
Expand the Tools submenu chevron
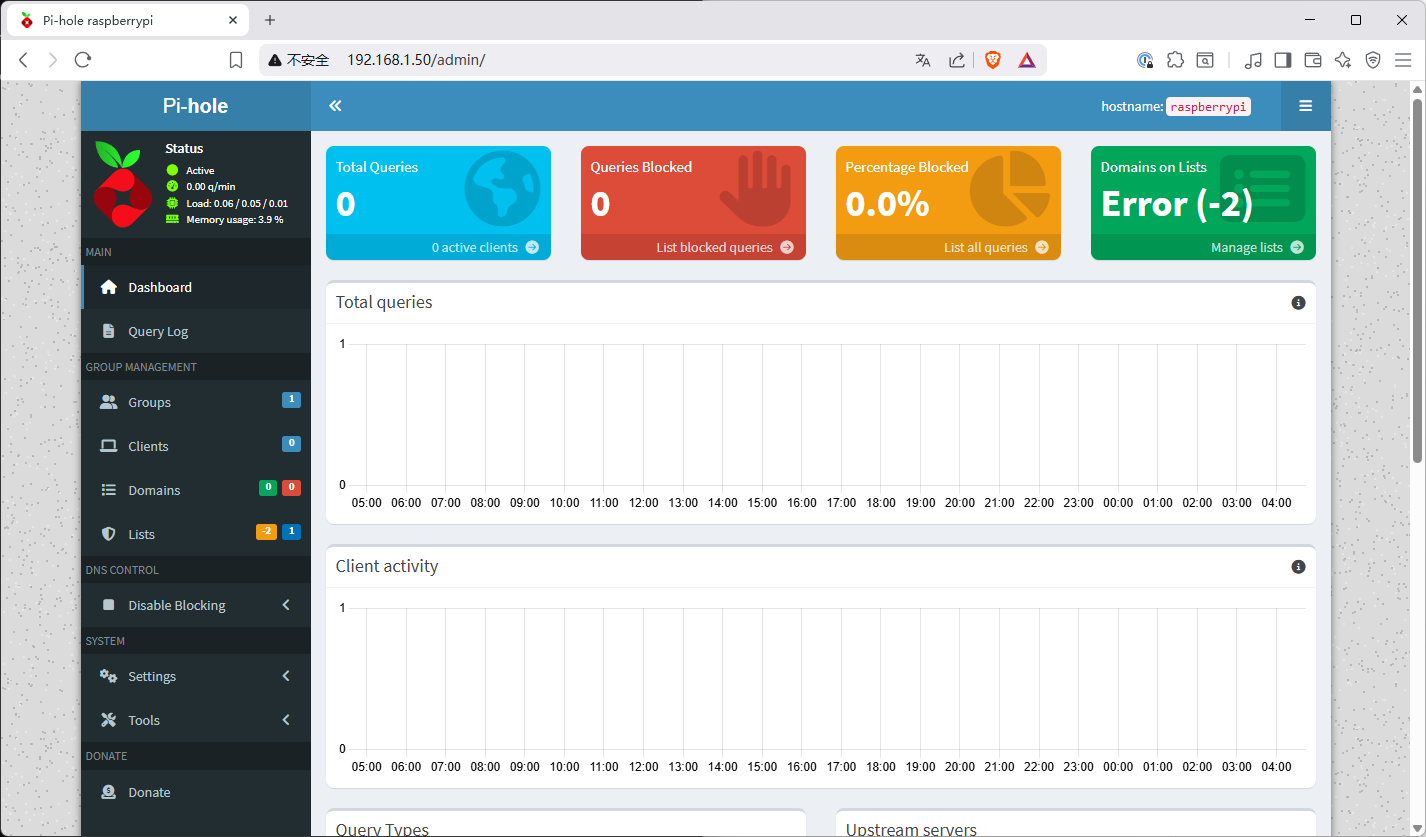click(x=286, y=720)
